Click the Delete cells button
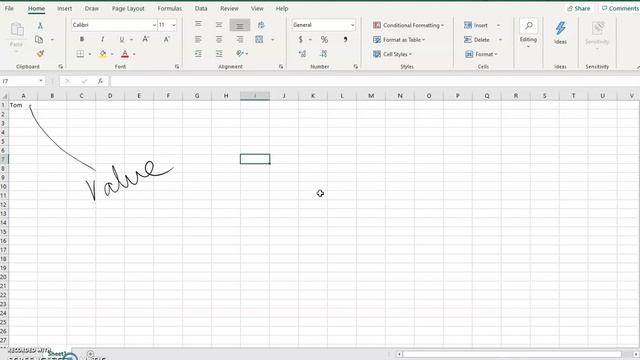Screen dimensions: 640x360 (x=477, y=40)
